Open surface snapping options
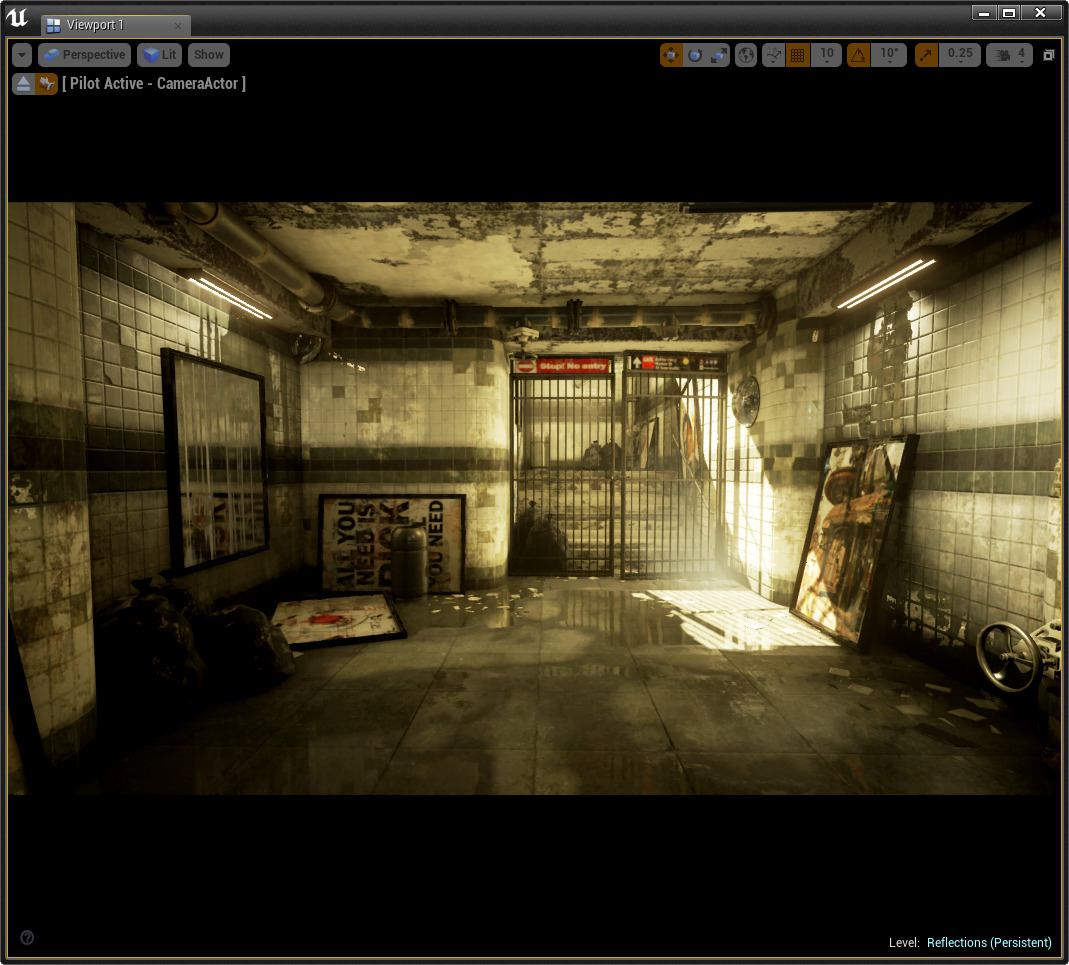 click(773, 55)
